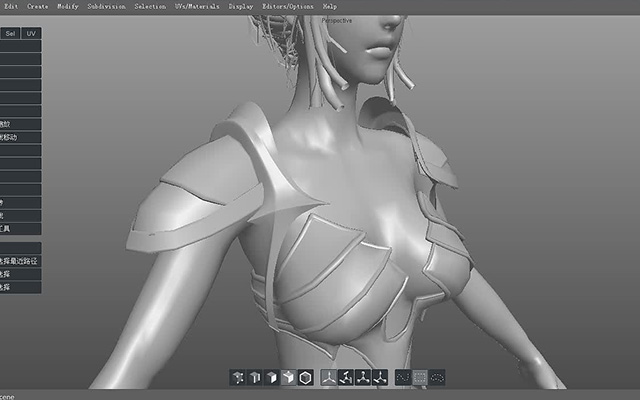The image size is (640, 400).
Task: Activate the universal manipulator plain-axes icon
Action: tap(329, 378)
